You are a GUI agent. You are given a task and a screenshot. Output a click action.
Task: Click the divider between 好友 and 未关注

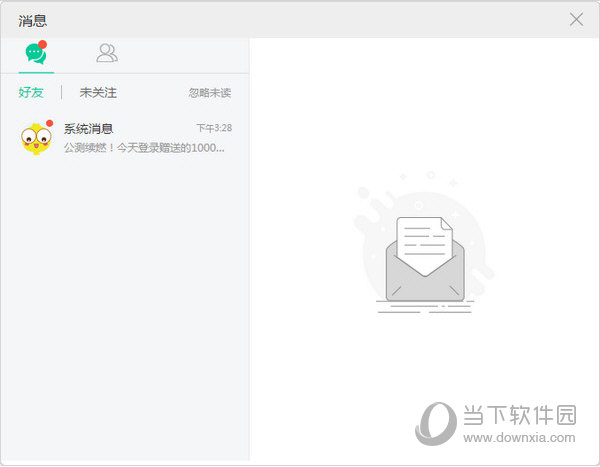(62, 93)
